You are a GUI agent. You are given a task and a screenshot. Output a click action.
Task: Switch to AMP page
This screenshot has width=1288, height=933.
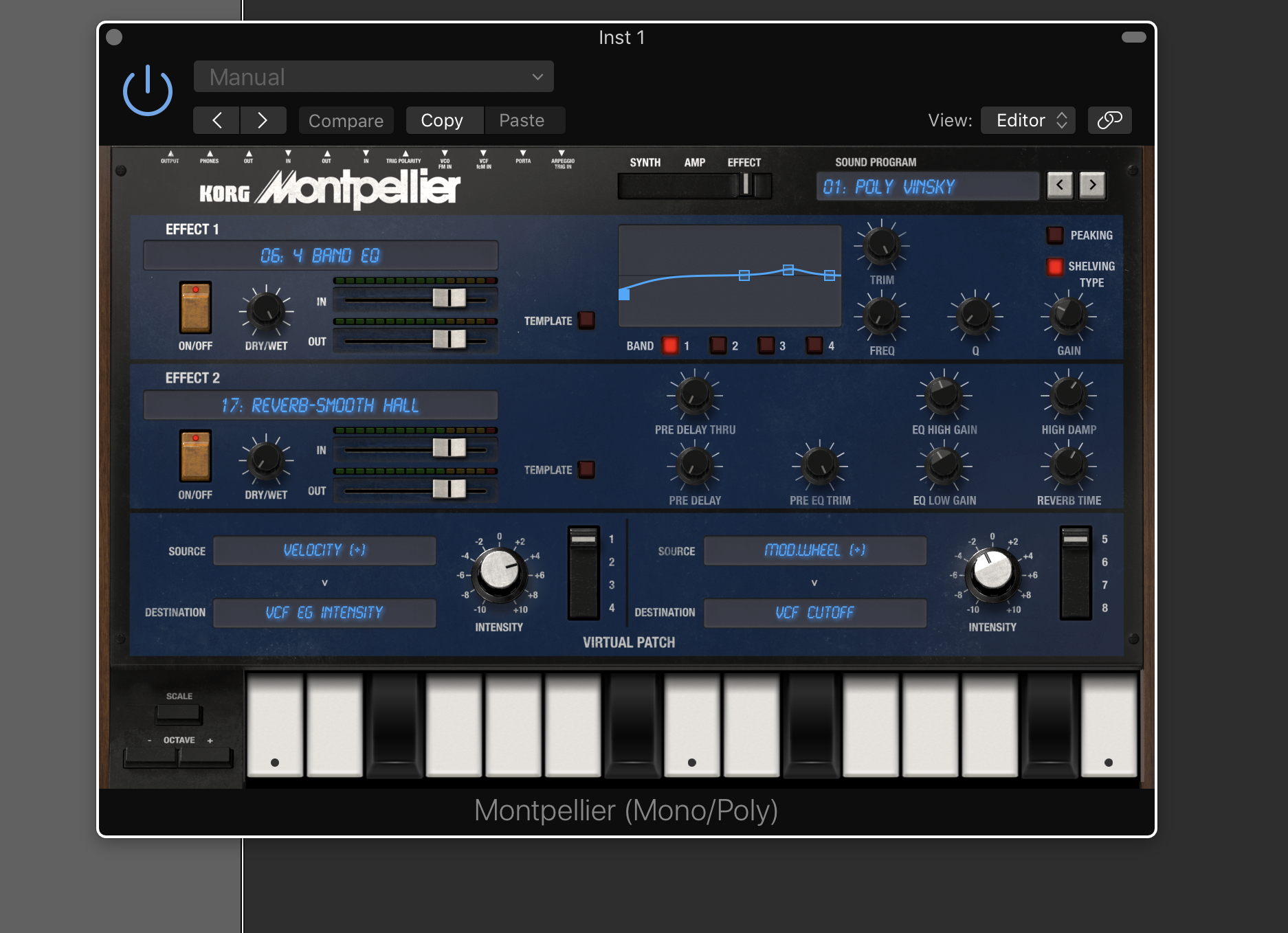click(694, 162)
